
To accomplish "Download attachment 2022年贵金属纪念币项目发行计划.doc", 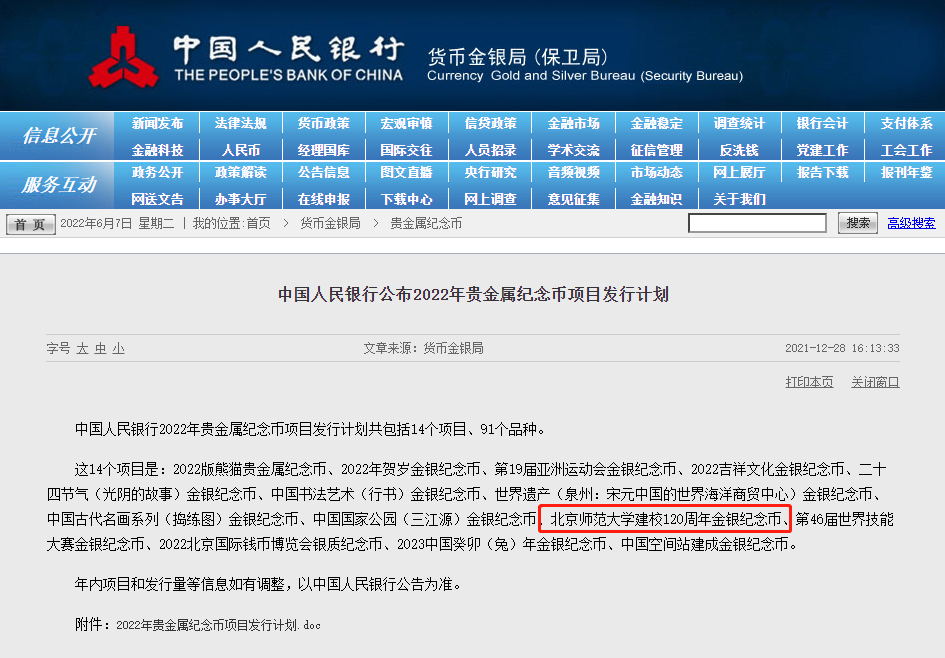I will 218,625.
